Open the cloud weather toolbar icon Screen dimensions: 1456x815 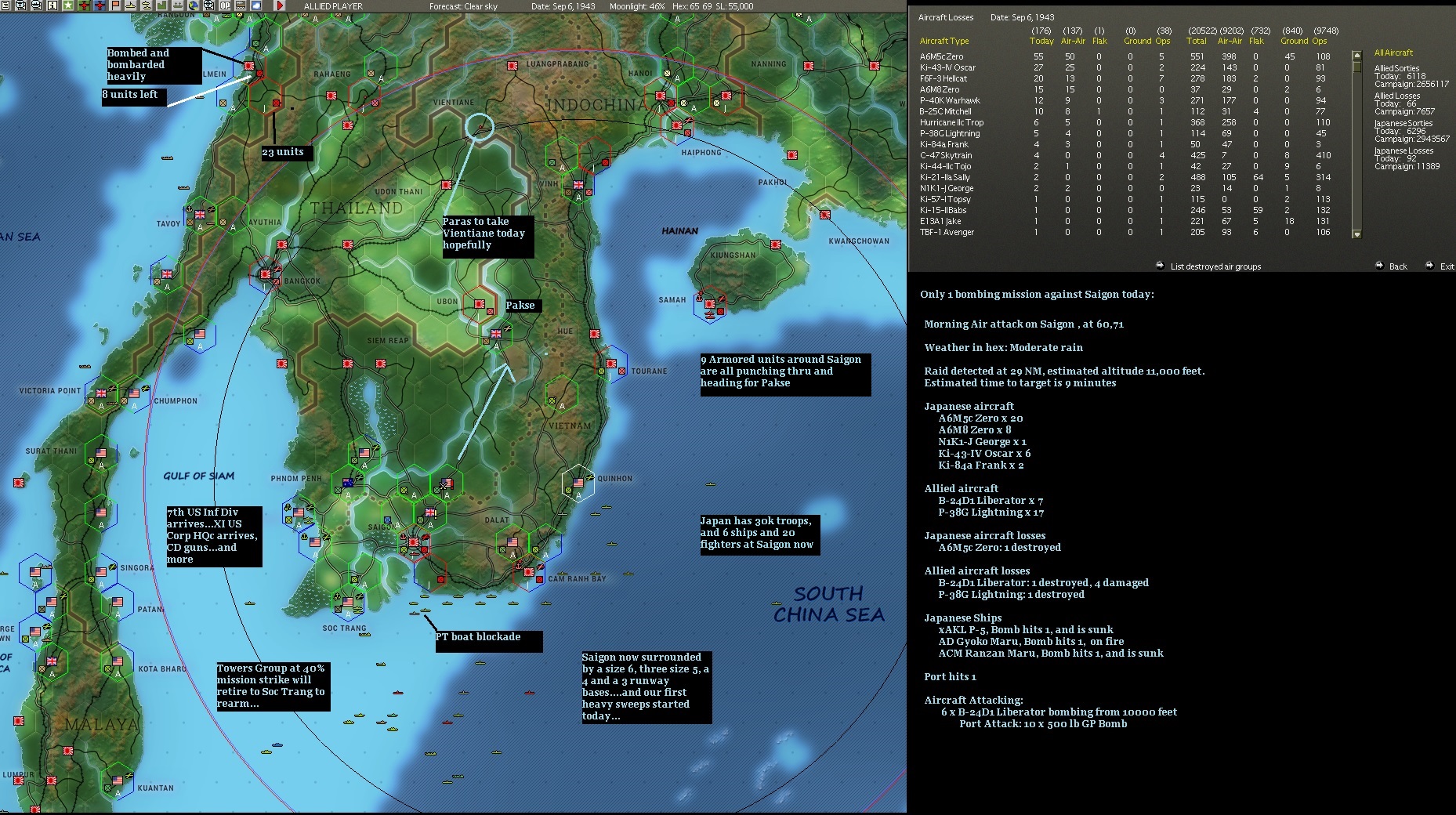click(x=256, y=5)
